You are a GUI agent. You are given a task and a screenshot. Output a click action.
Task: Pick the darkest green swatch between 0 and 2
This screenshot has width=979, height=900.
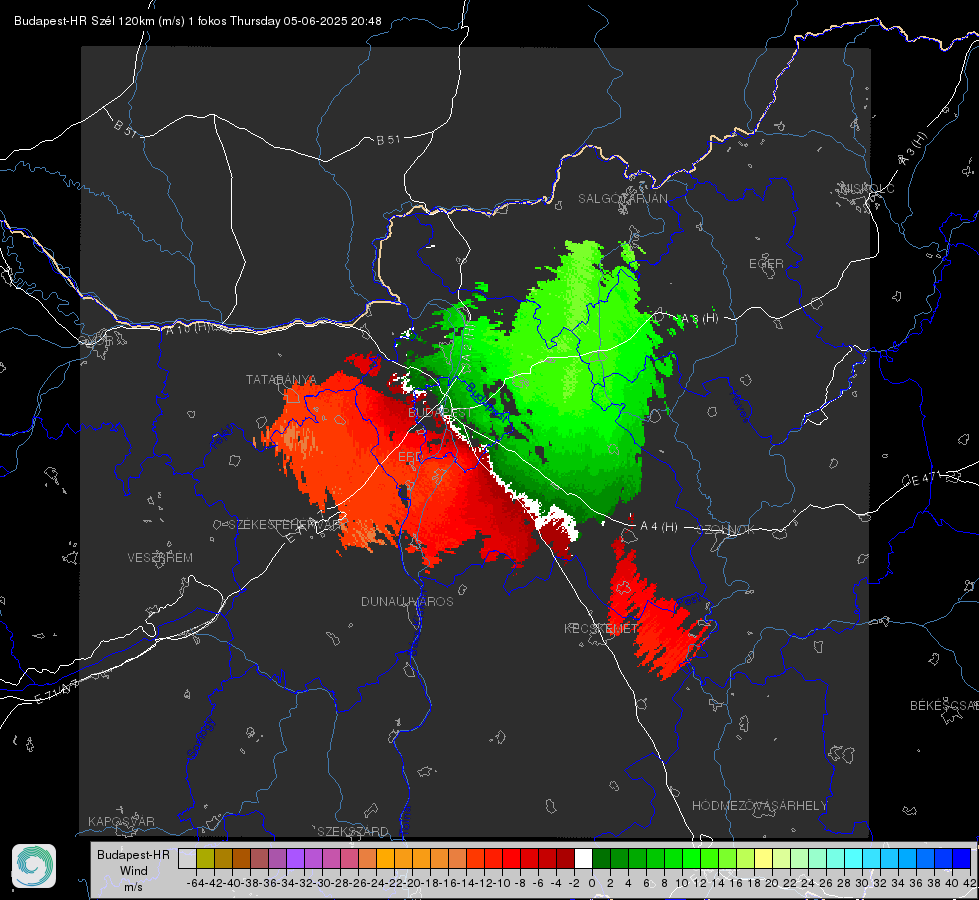[x=601, y=858]
